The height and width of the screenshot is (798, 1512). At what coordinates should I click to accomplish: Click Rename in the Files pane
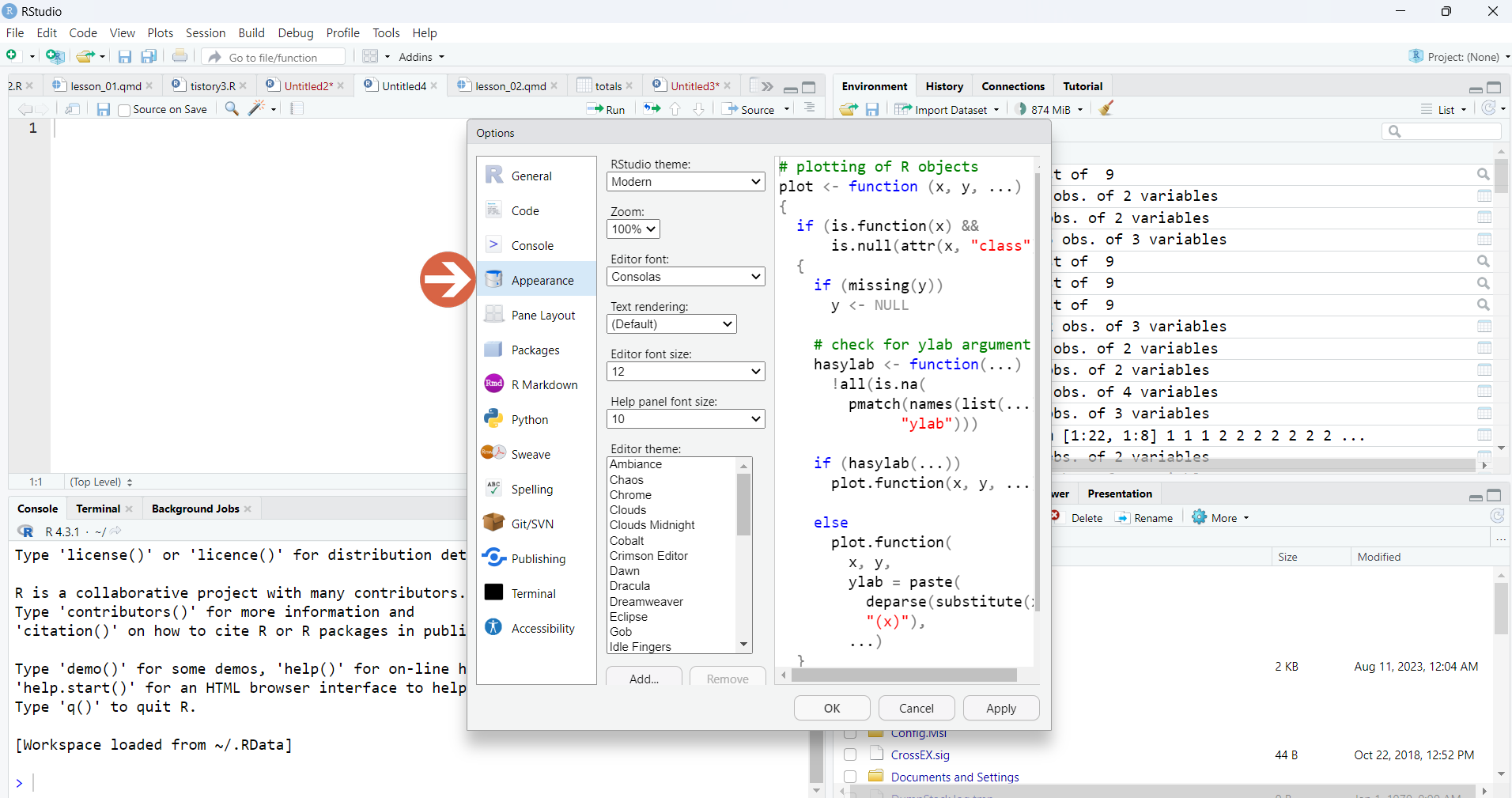click(x=1144, y=517)
